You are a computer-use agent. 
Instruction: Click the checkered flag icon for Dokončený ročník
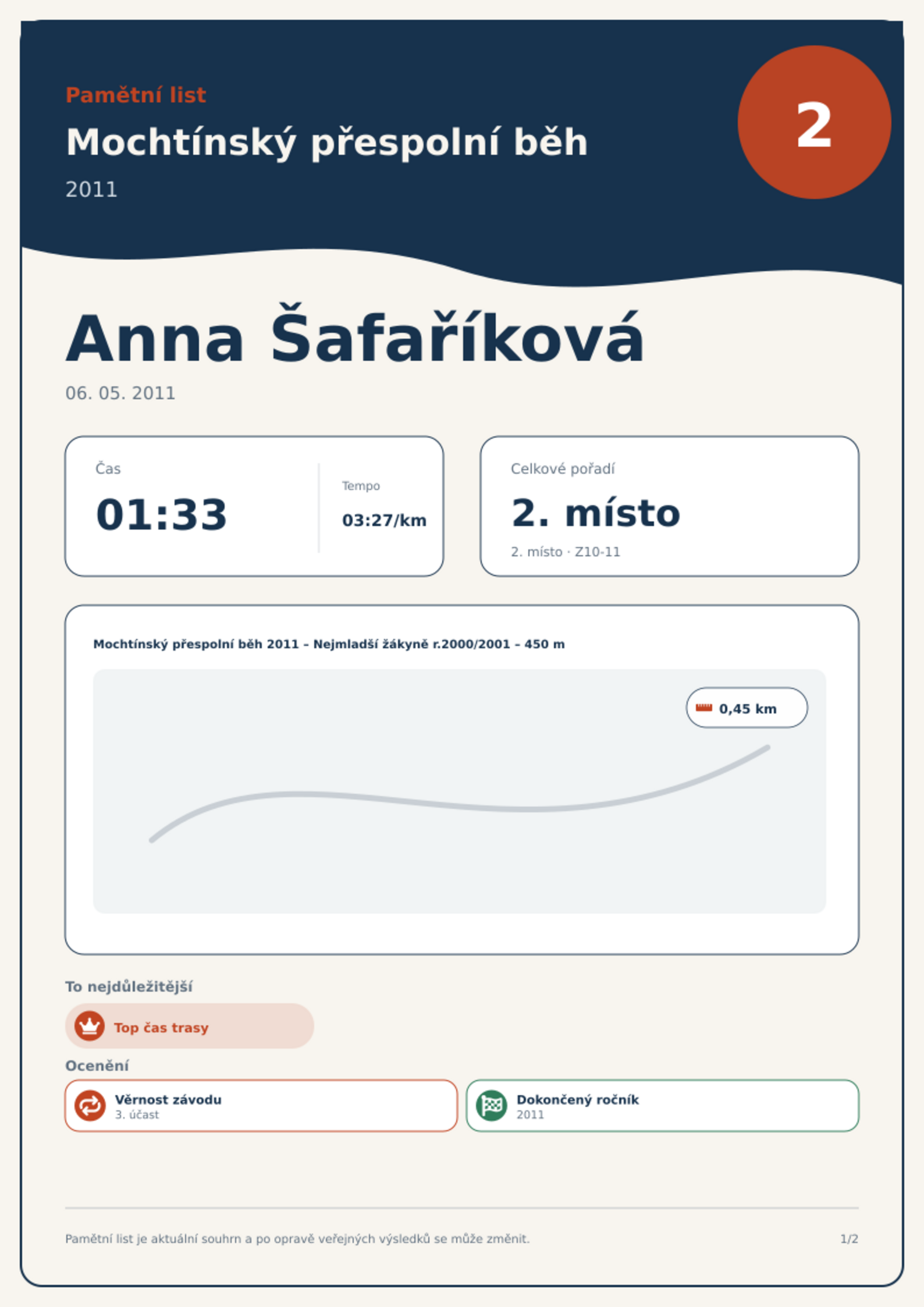click(x=491, y=1105)
